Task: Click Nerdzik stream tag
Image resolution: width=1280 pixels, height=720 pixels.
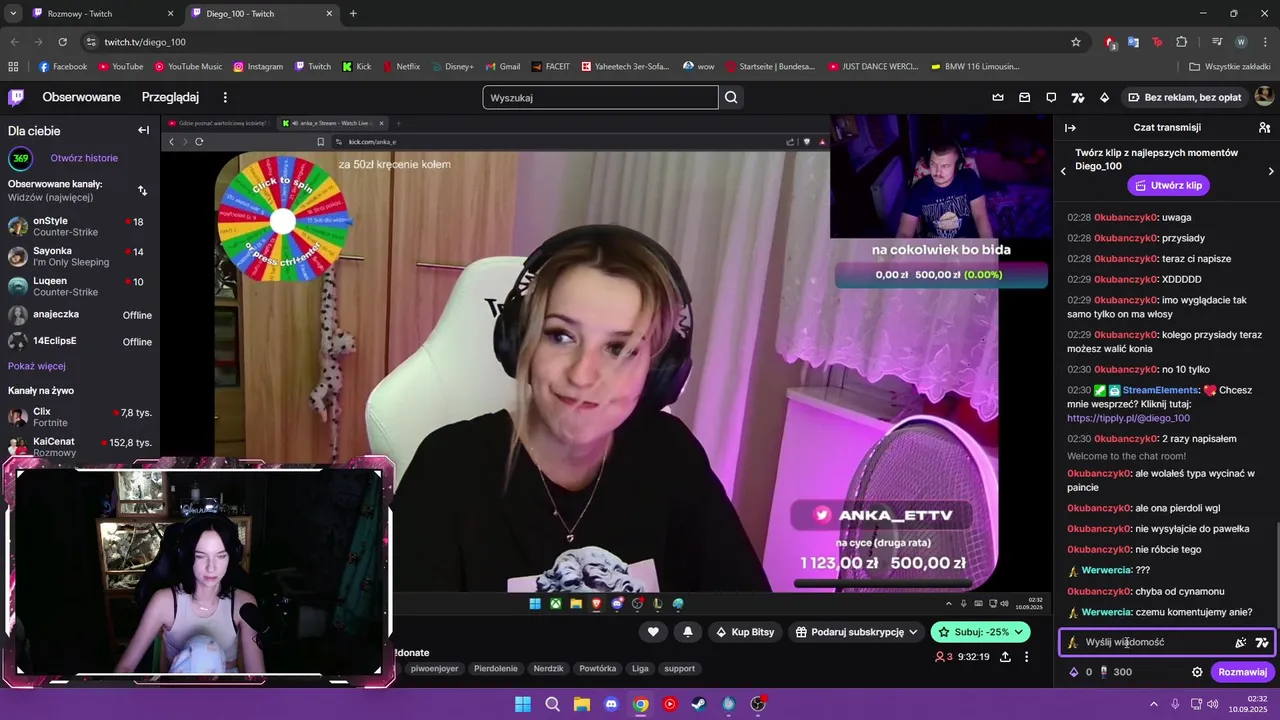Action: [x=548, y=668]
